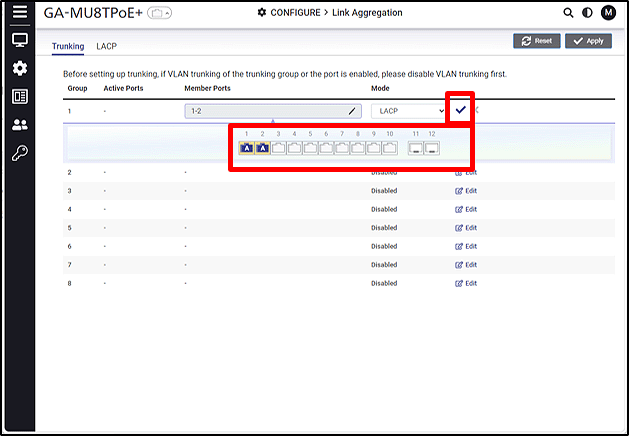Click Edit text link for group 4
Viewport: 629px width, 436px height.
471,209
